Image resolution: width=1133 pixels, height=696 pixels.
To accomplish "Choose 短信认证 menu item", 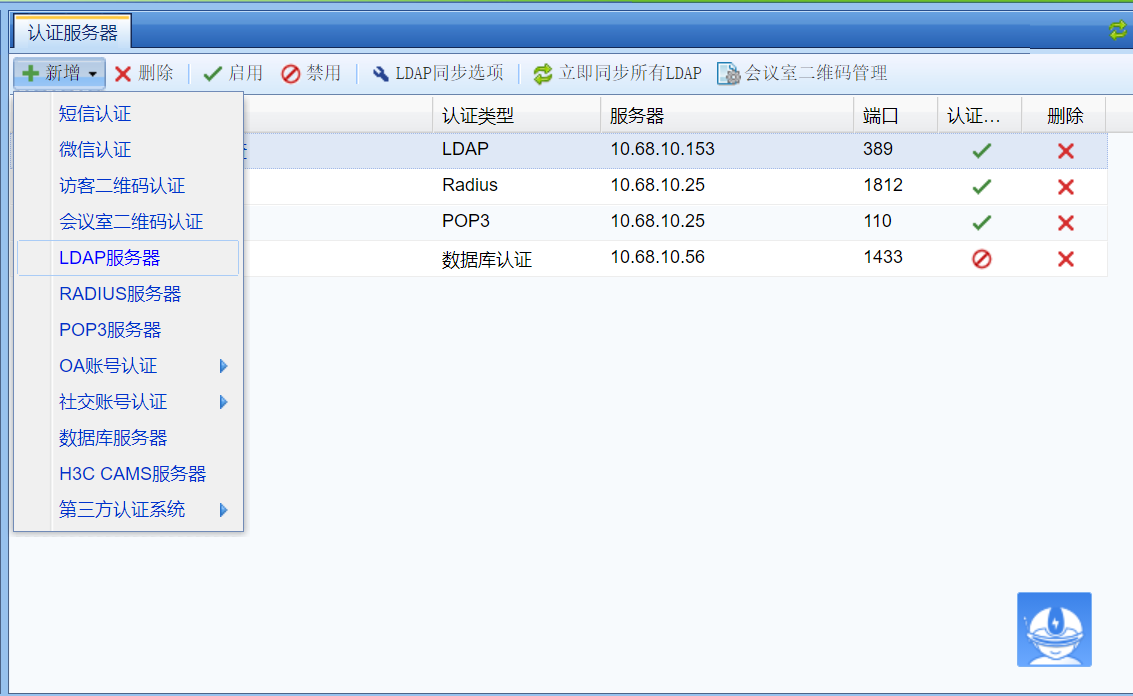I will pyautogui.click(x=95, y=114).
